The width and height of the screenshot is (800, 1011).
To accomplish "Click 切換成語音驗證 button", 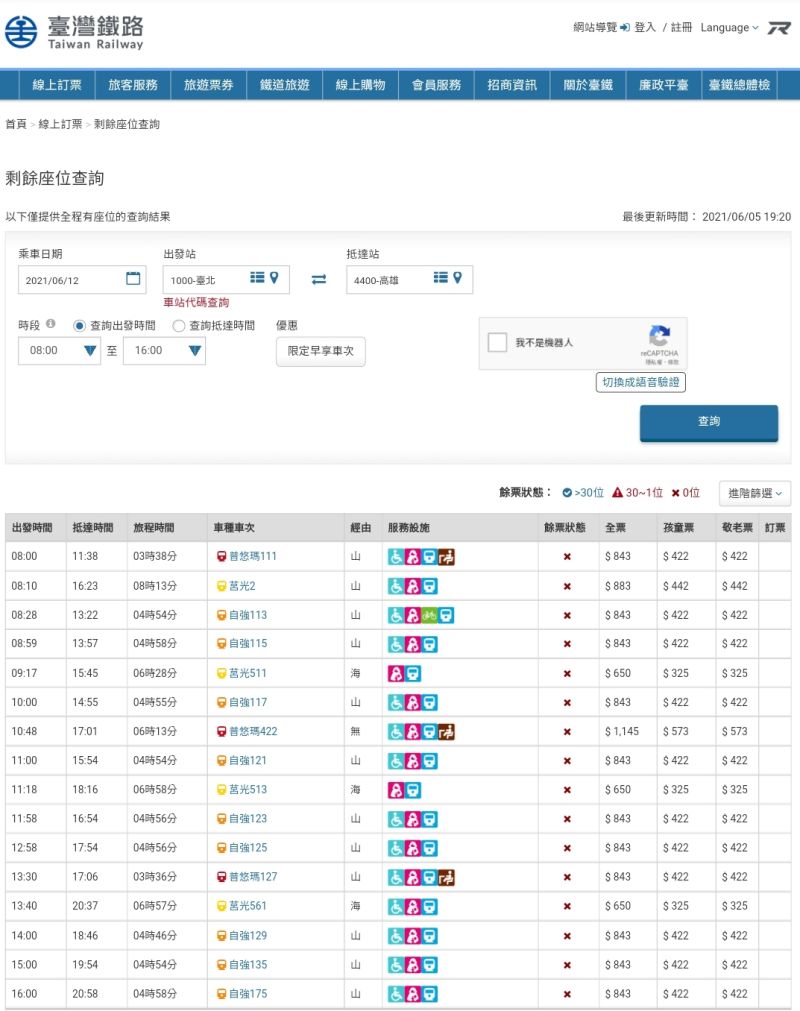I will [641, 382].
